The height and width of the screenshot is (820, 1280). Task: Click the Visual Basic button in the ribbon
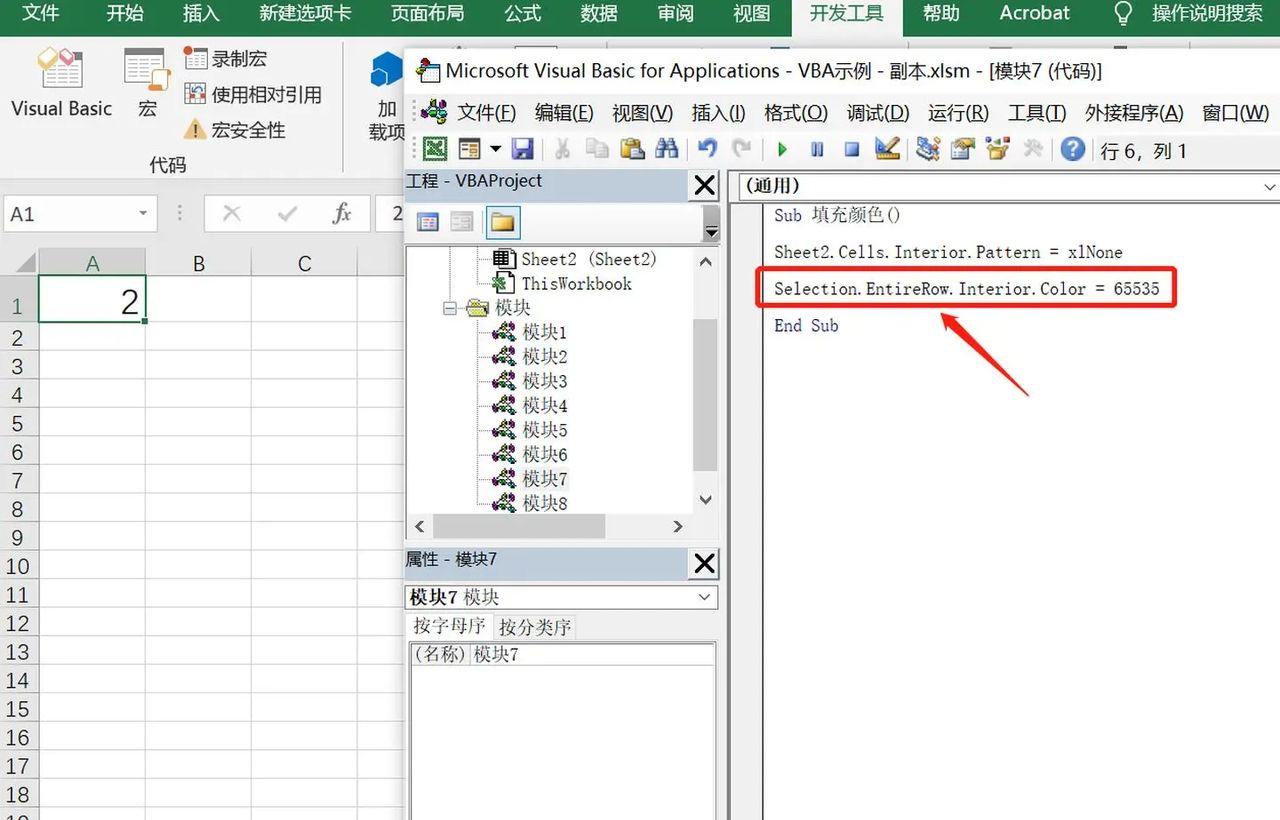click(x=60, y=85)
